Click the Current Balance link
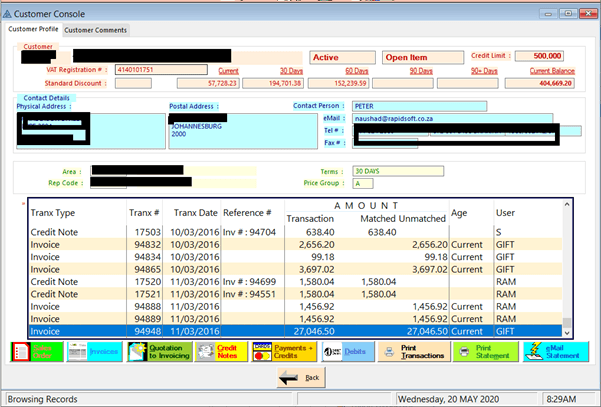The height and width of the screenshot is (407, 601). coord(552,71)
